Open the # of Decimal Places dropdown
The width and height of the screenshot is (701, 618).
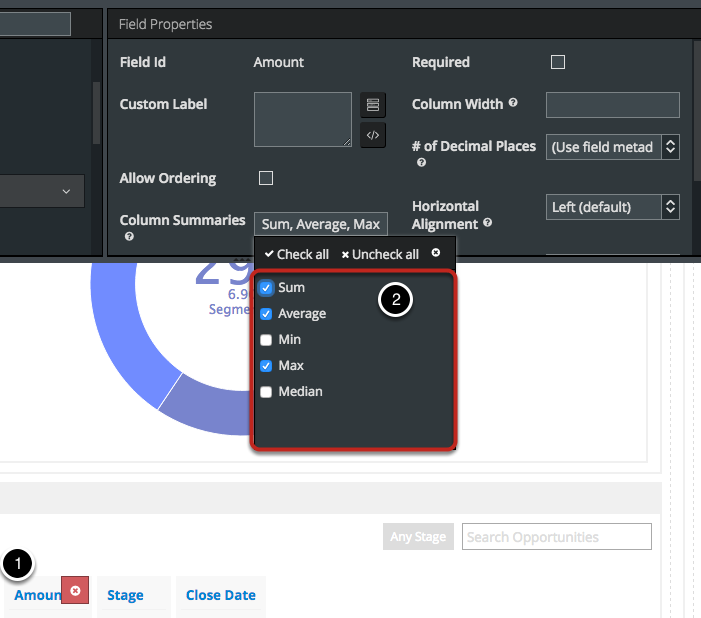coord(613,147)
